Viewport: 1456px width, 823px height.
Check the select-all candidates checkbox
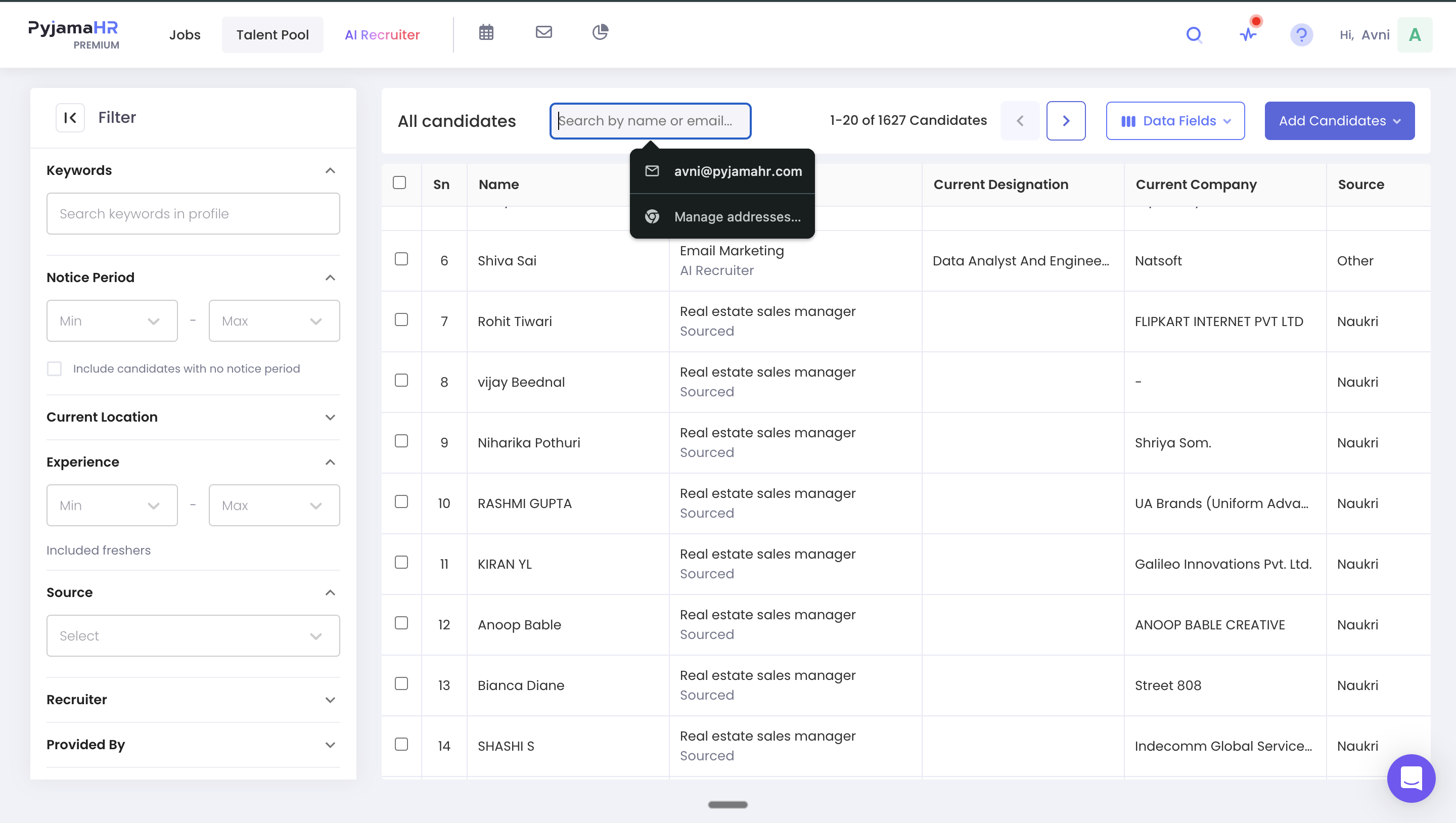click(399, 182)
